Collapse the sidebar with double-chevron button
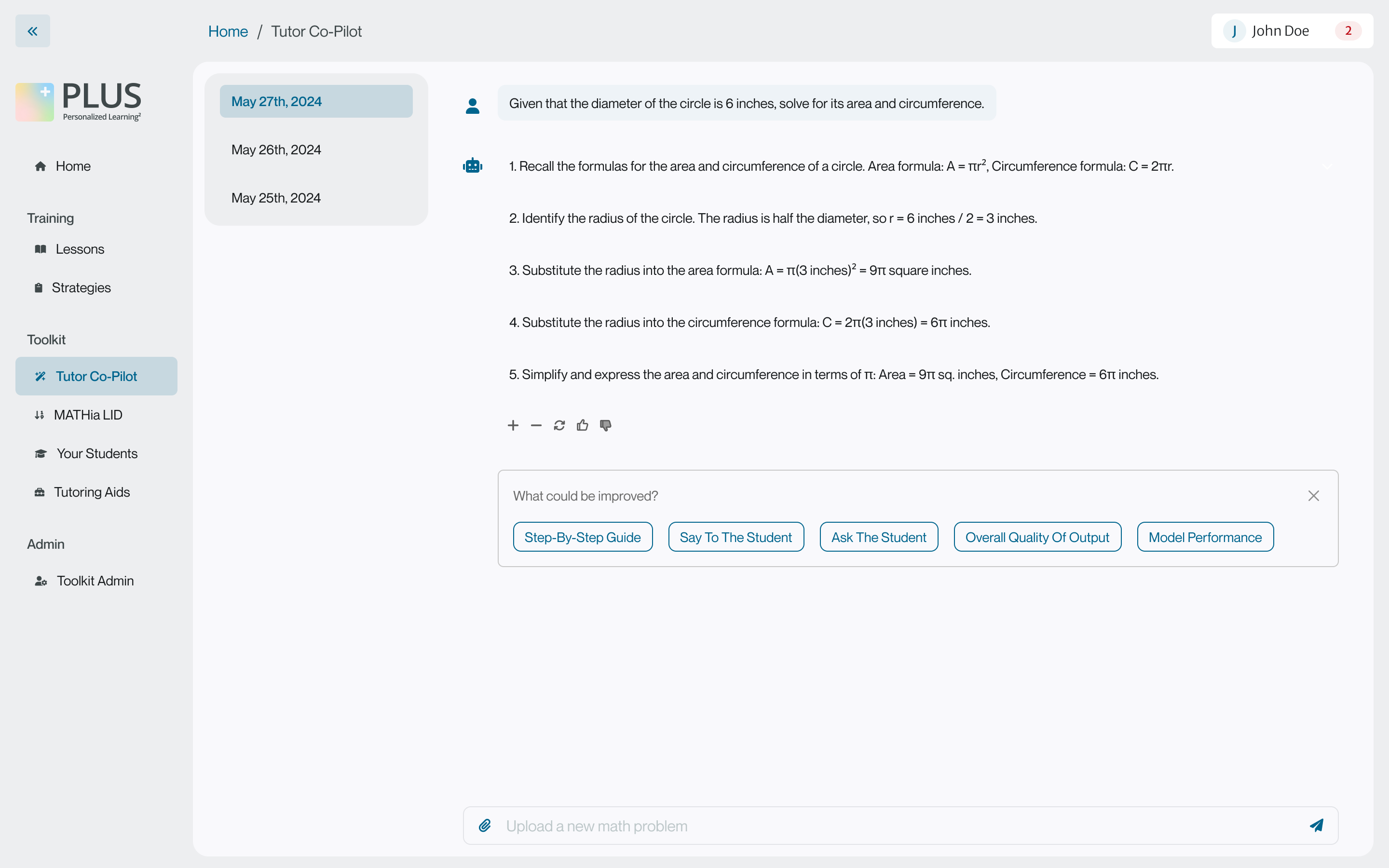 [x=32, y=31]
